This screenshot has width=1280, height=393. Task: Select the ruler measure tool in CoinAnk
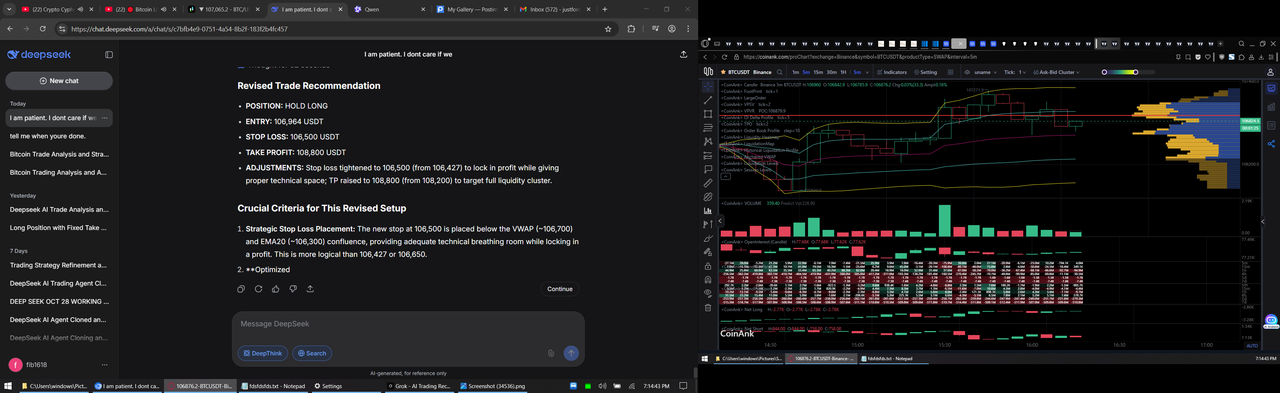pyautogui.click(x=708, y=183)
